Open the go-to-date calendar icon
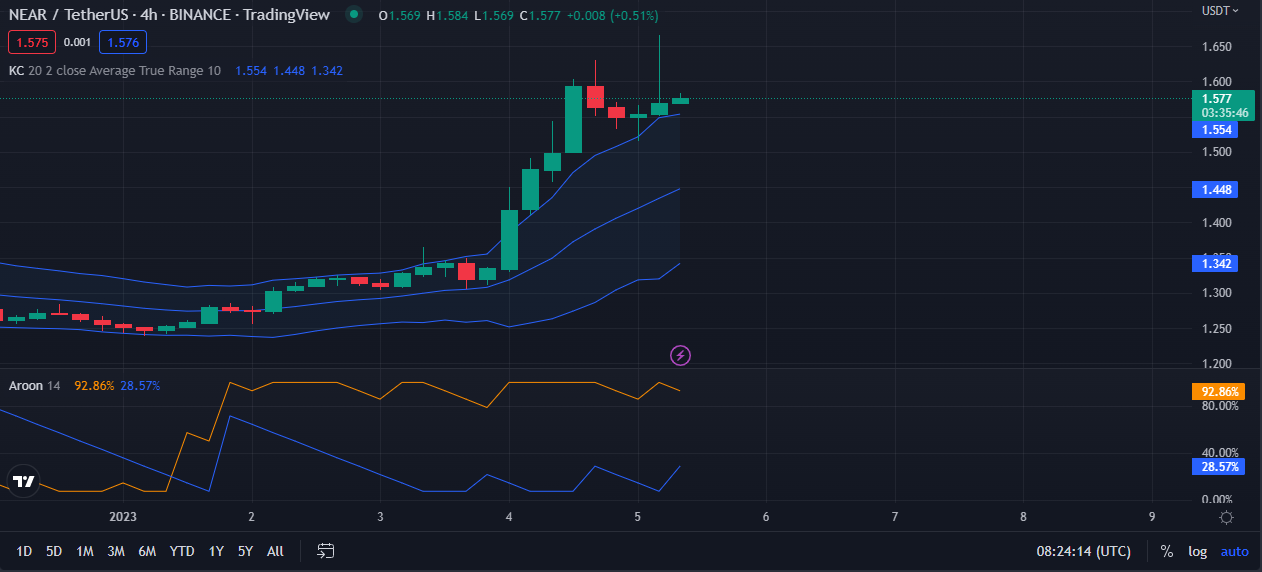 click(326, 551)
